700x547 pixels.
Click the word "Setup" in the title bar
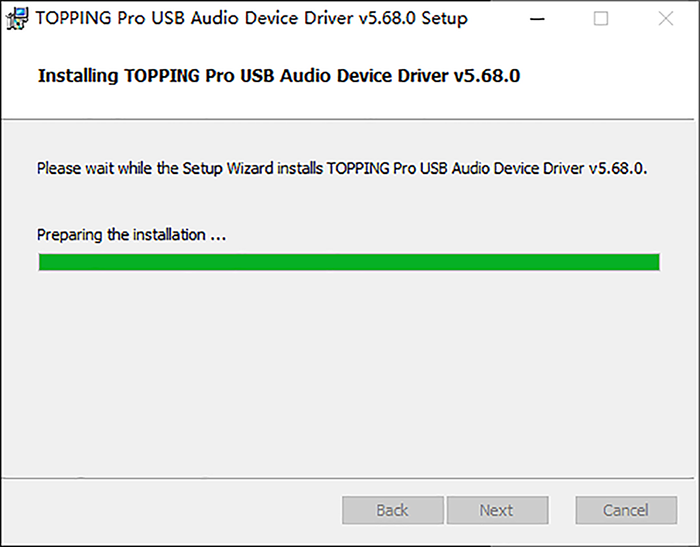[444, 18]
